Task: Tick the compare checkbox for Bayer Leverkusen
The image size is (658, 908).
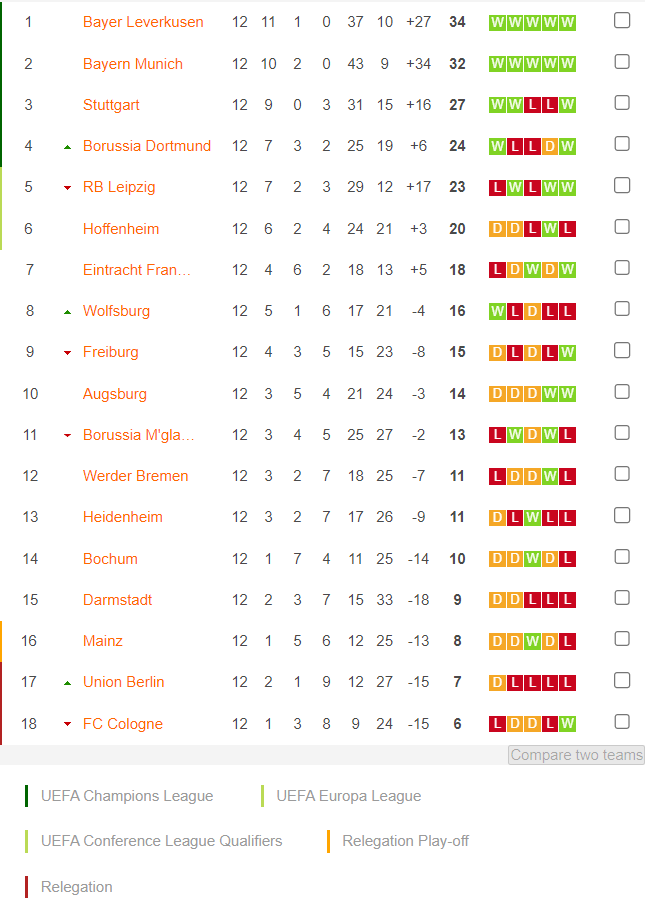Action: click(x=622, y=20)
